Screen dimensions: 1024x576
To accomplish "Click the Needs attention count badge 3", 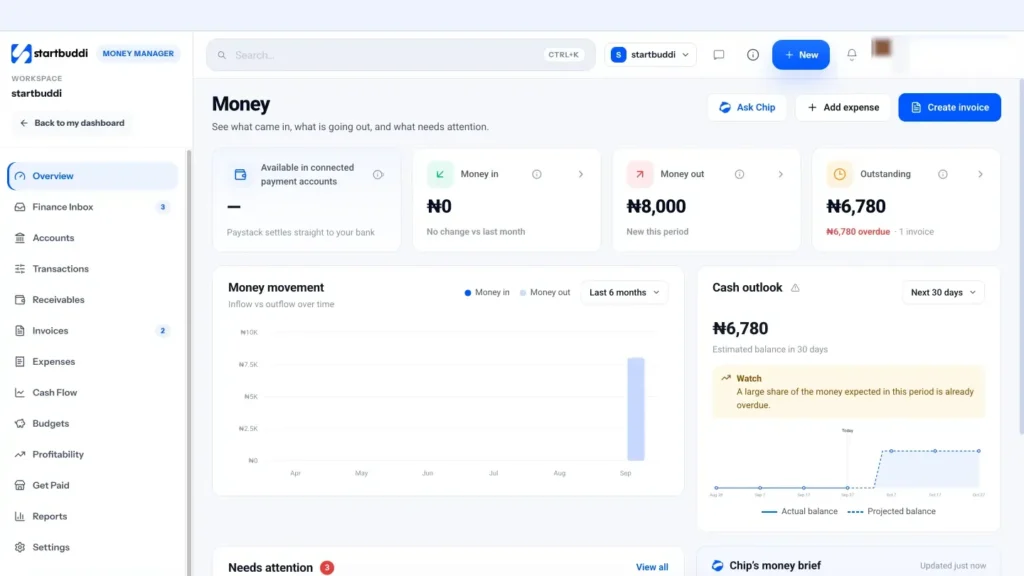I will click(327, 568).
